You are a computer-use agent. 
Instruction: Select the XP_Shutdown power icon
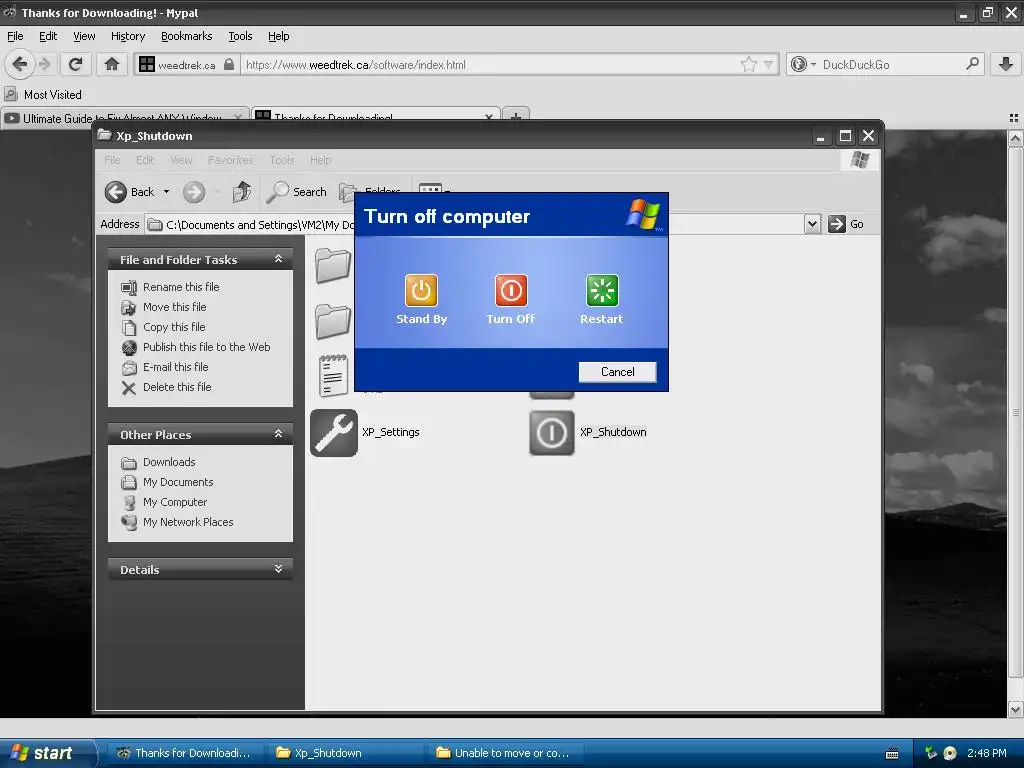552,432
